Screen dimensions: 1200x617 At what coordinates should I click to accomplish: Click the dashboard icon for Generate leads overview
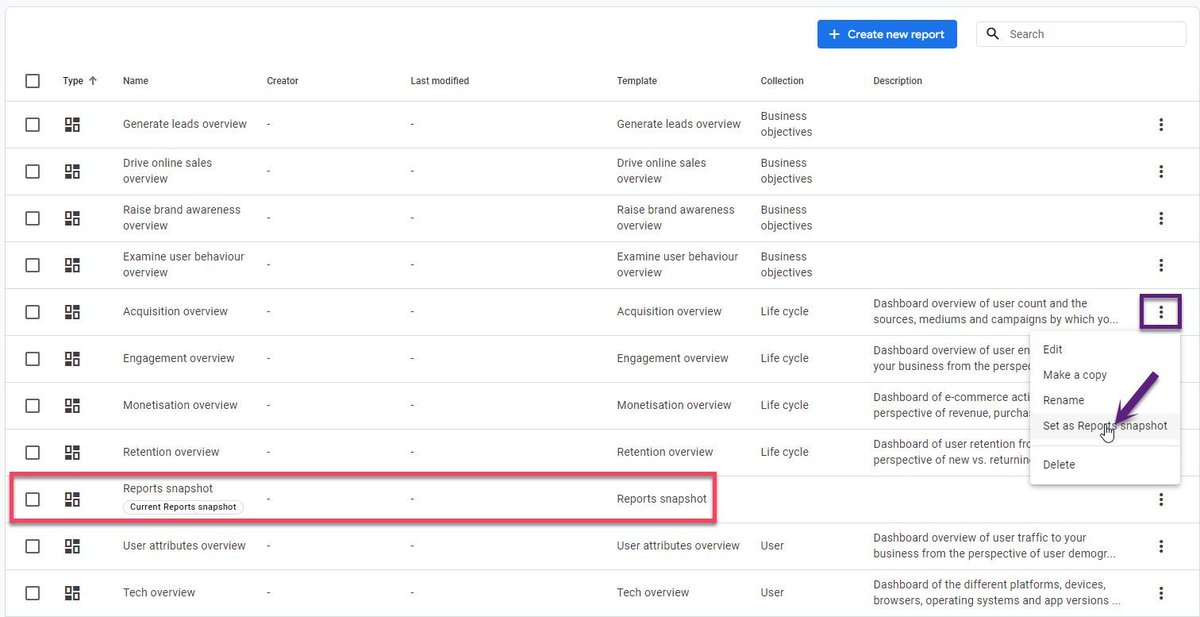[72, 125]
